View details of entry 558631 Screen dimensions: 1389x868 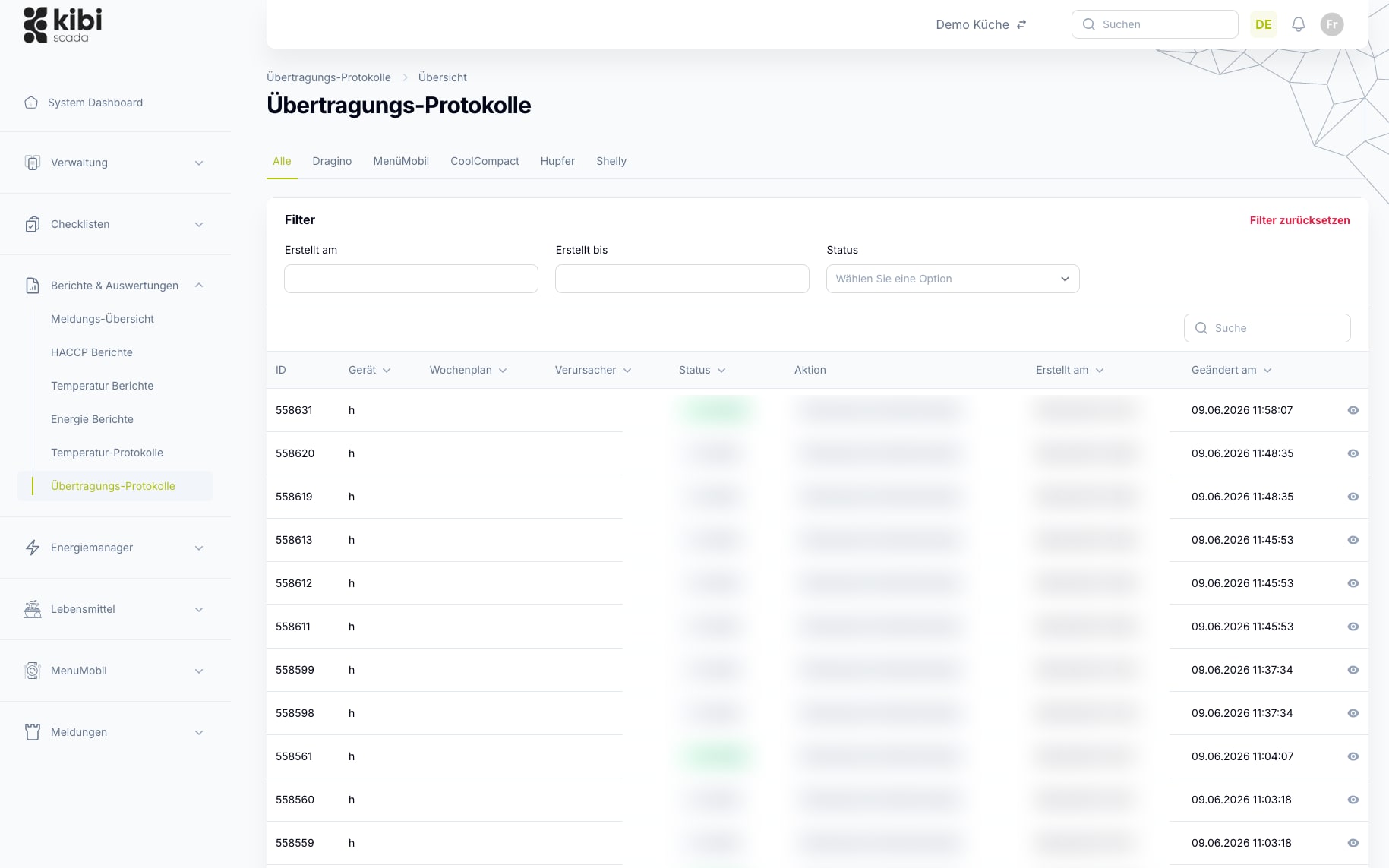pos(1353,410)
